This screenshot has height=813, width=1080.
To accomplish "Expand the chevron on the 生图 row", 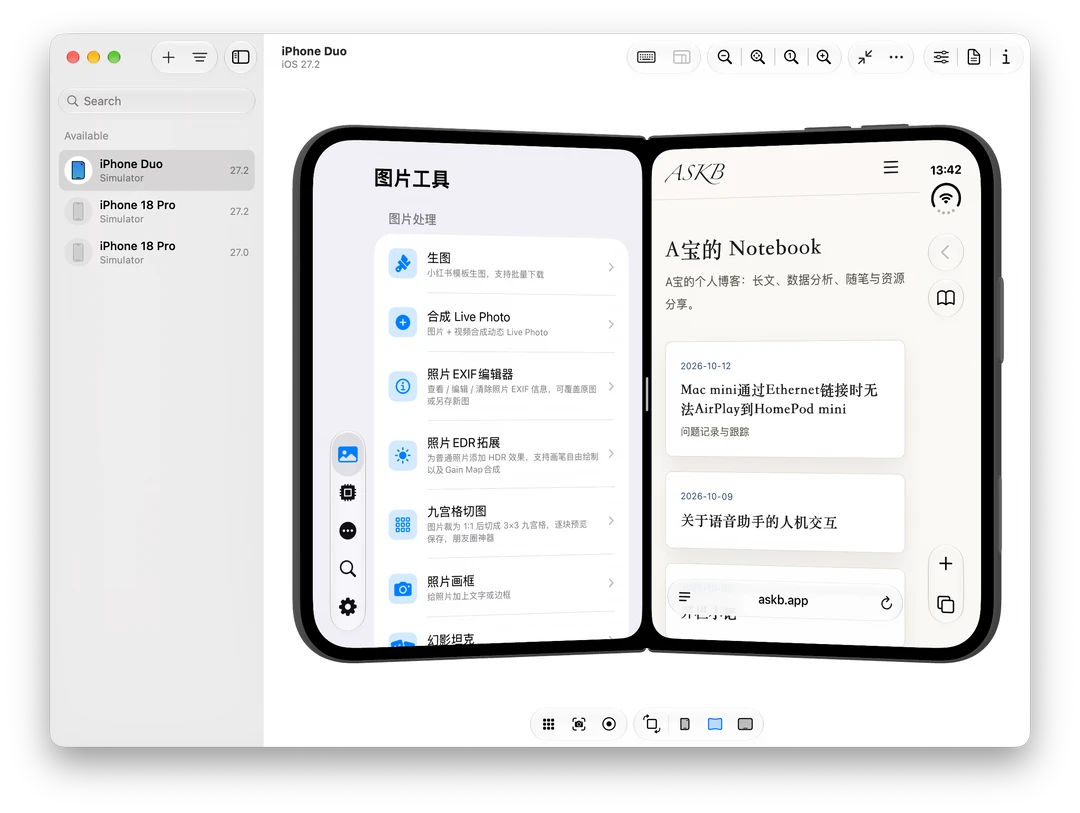I will click(611, 267).
